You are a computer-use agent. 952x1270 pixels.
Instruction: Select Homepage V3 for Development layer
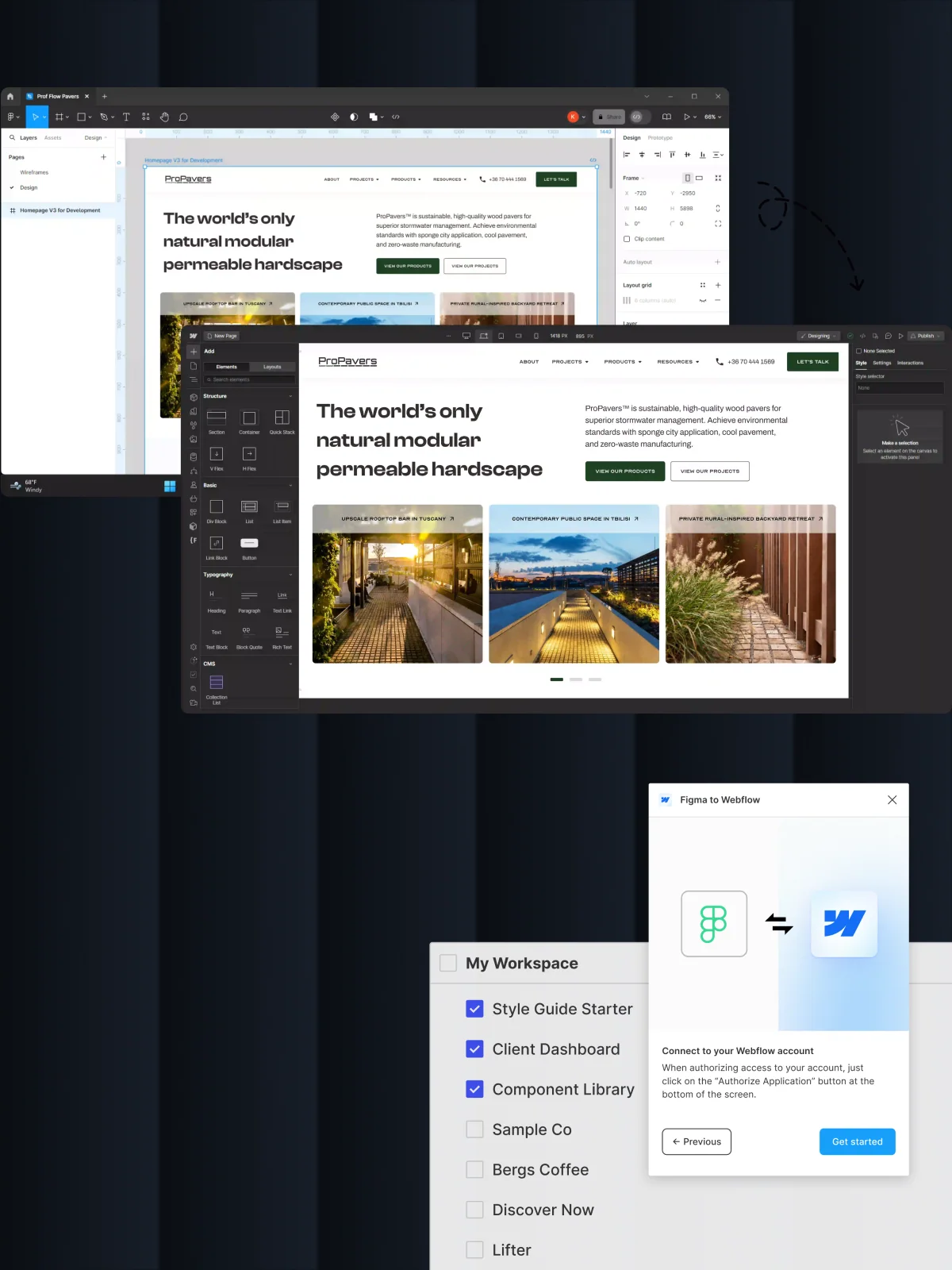click(x=59, y=210)
